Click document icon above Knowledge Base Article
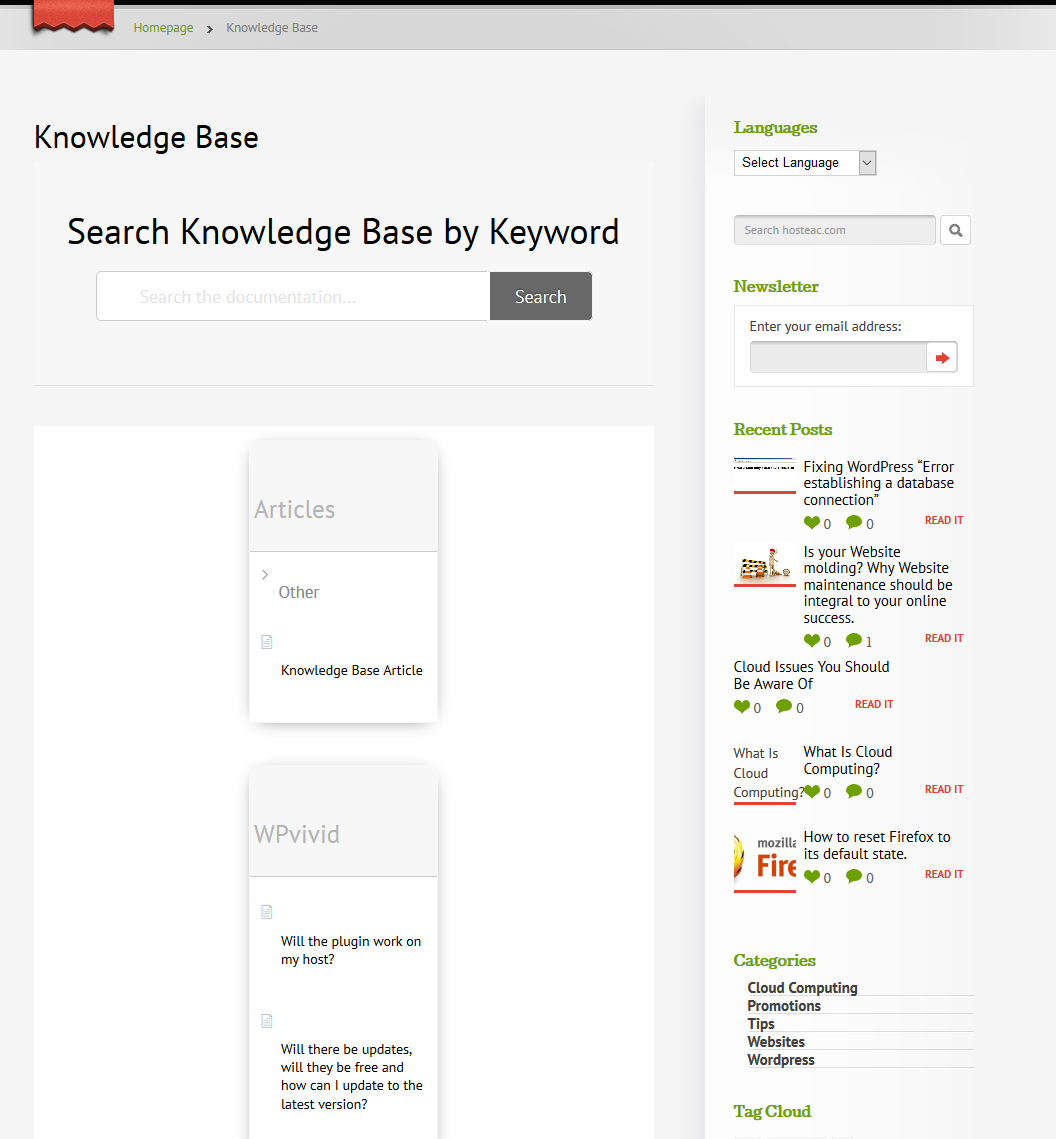The height and width of the screenshot is (1139, 1056). point(267,642)
